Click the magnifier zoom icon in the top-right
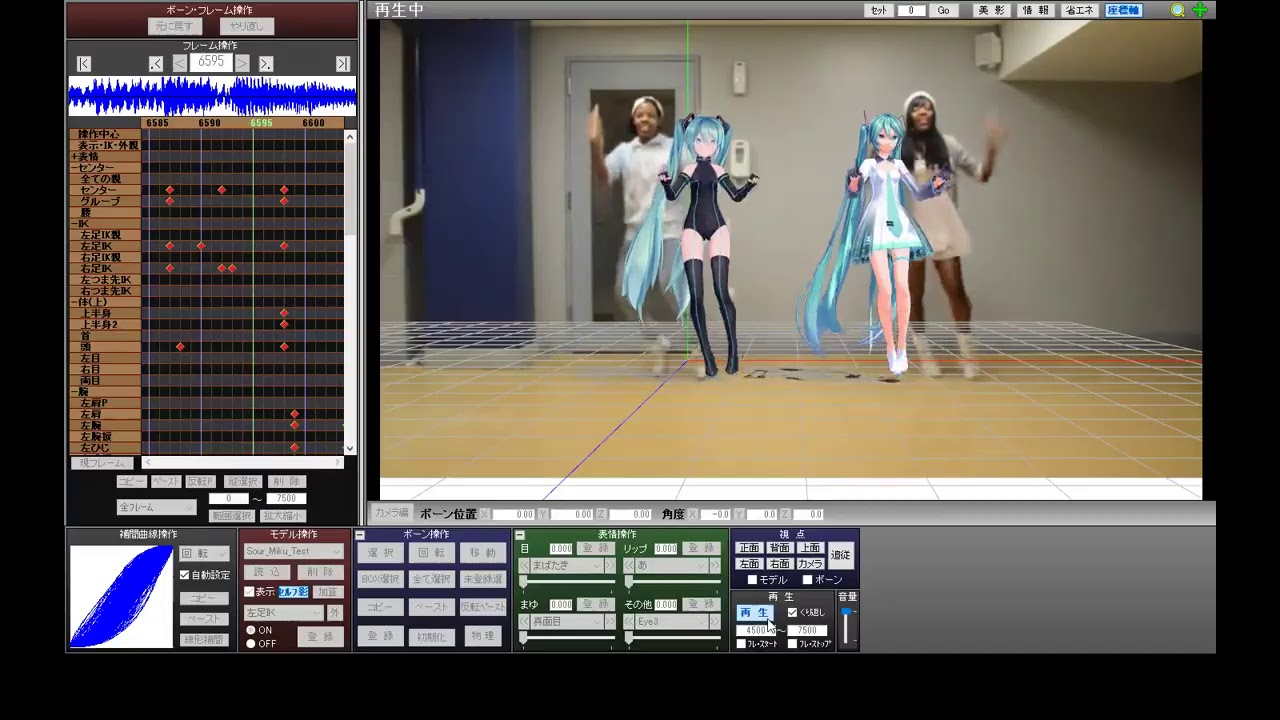The width and height of the screenshot is (1280, 720). coord(1178,10)
